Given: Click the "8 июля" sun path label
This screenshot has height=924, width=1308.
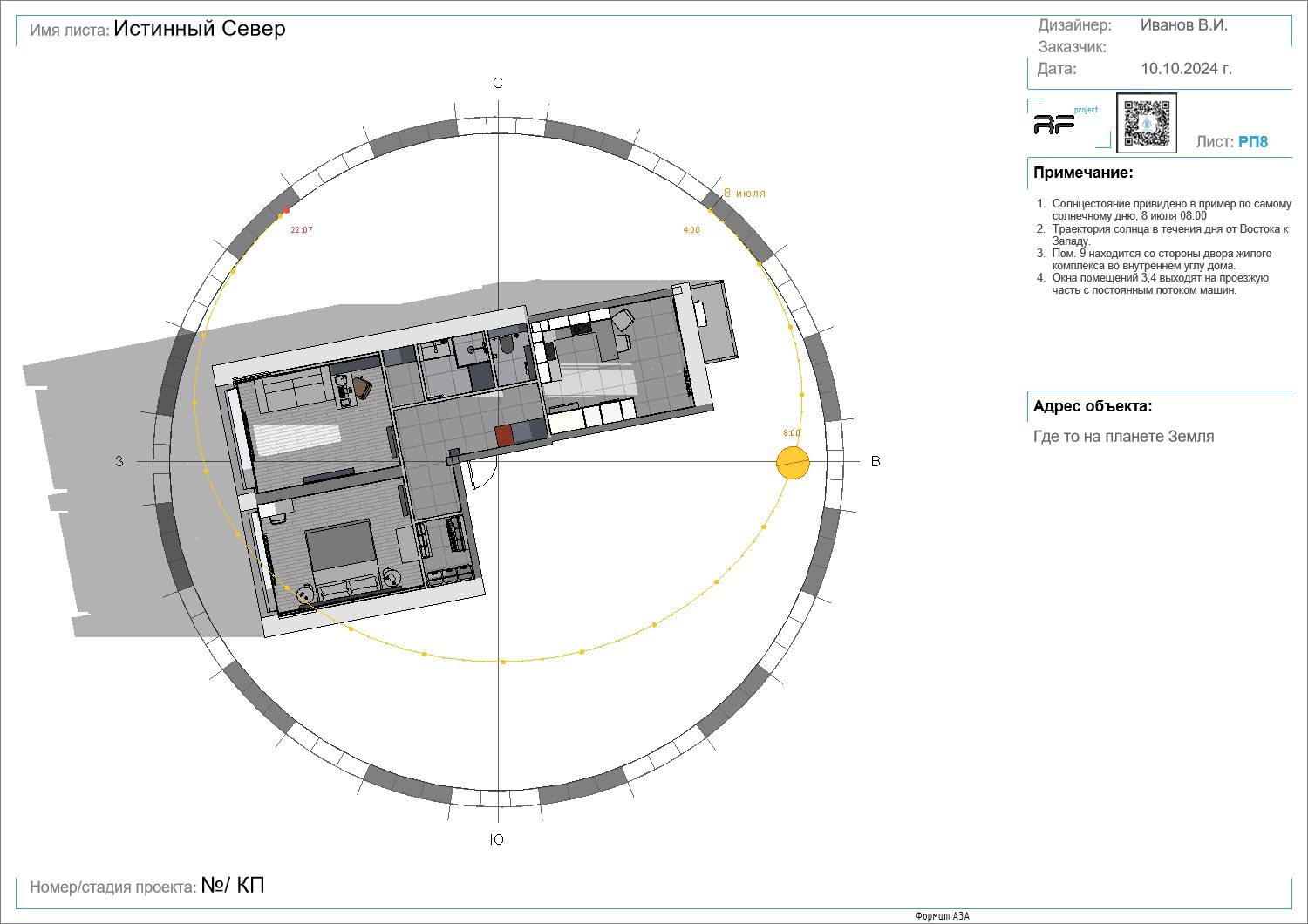Looking at the screenshot, I should [x=745, y=194].
